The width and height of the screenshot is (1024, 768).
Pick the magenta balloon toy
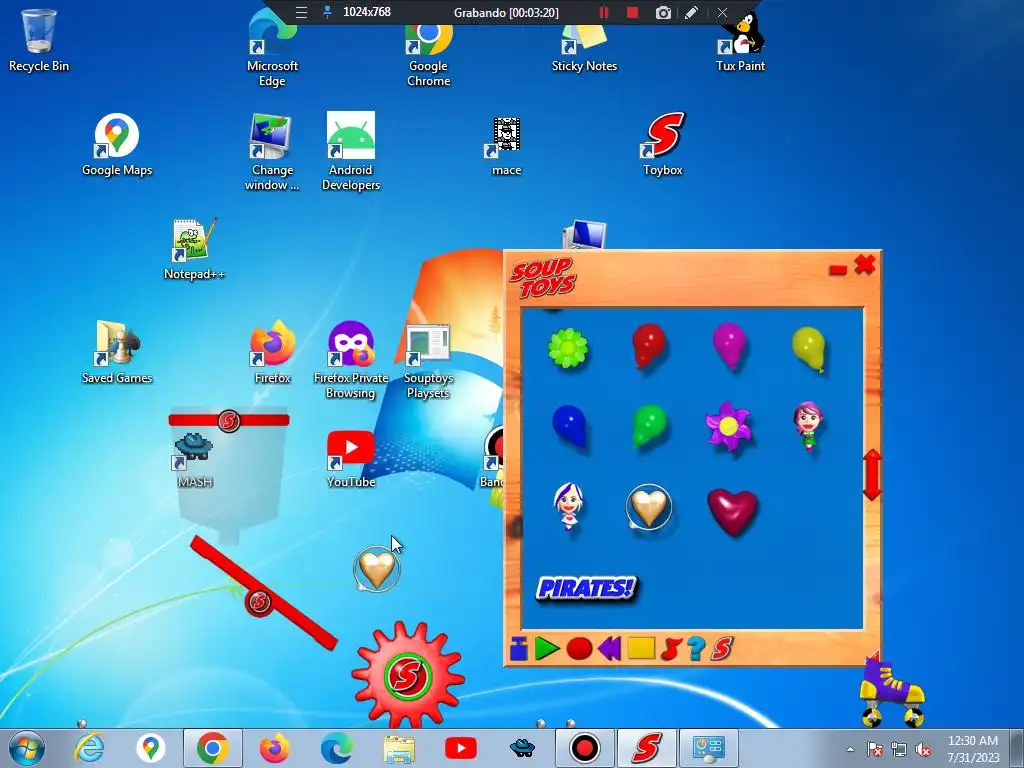pos(729,346)
